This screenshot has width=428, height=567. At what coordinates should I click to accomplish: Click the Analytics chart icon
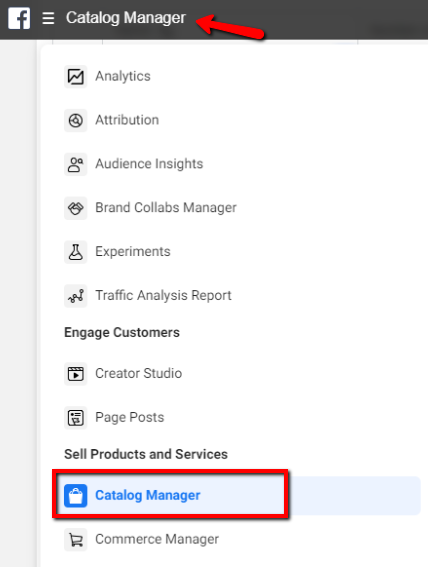point(76,77)
